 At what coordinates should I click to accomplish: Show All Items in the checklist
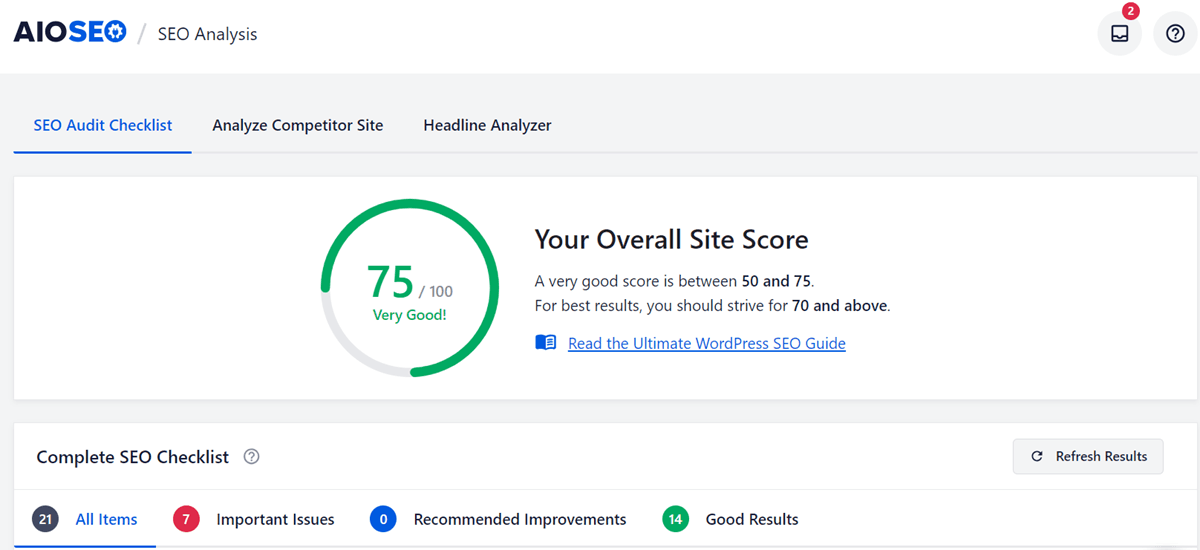106,519
